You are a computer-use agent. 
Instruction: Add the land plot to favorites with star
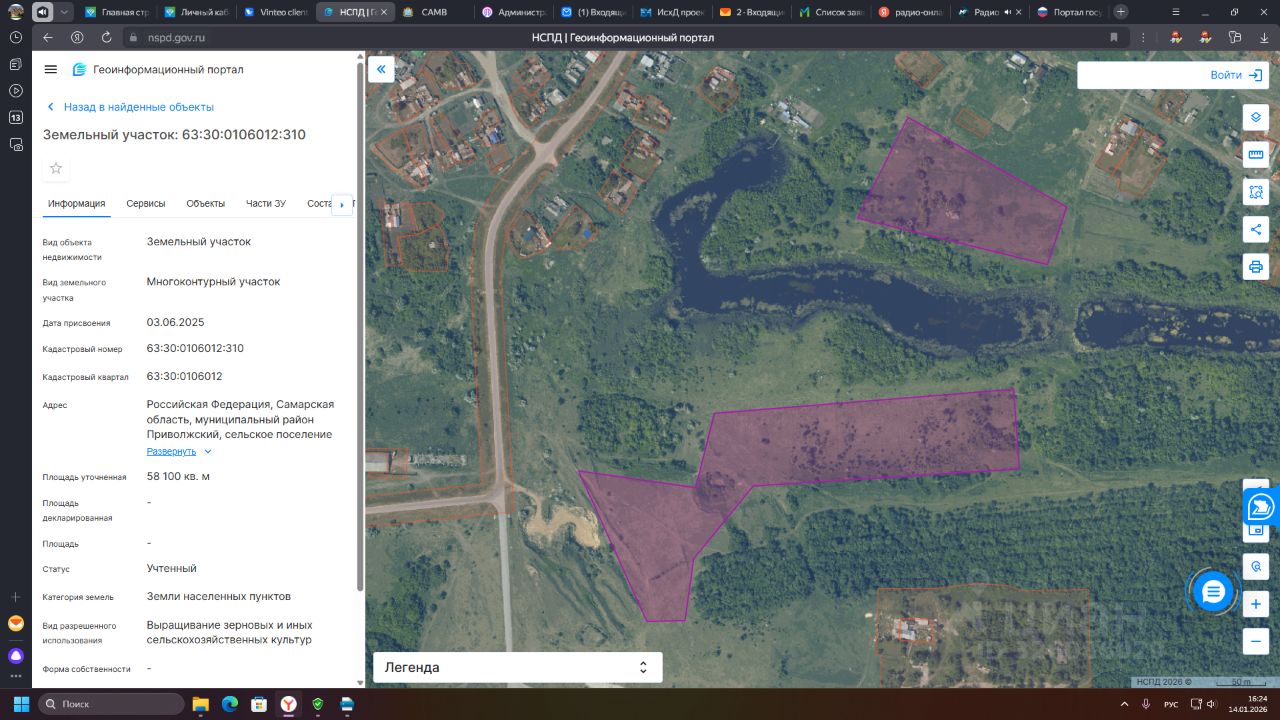(56, 168)
